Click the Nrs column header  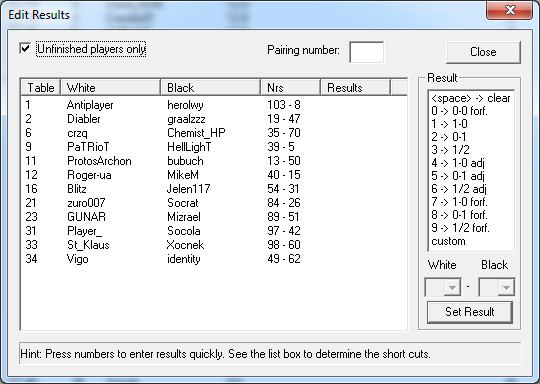point(290,87)
